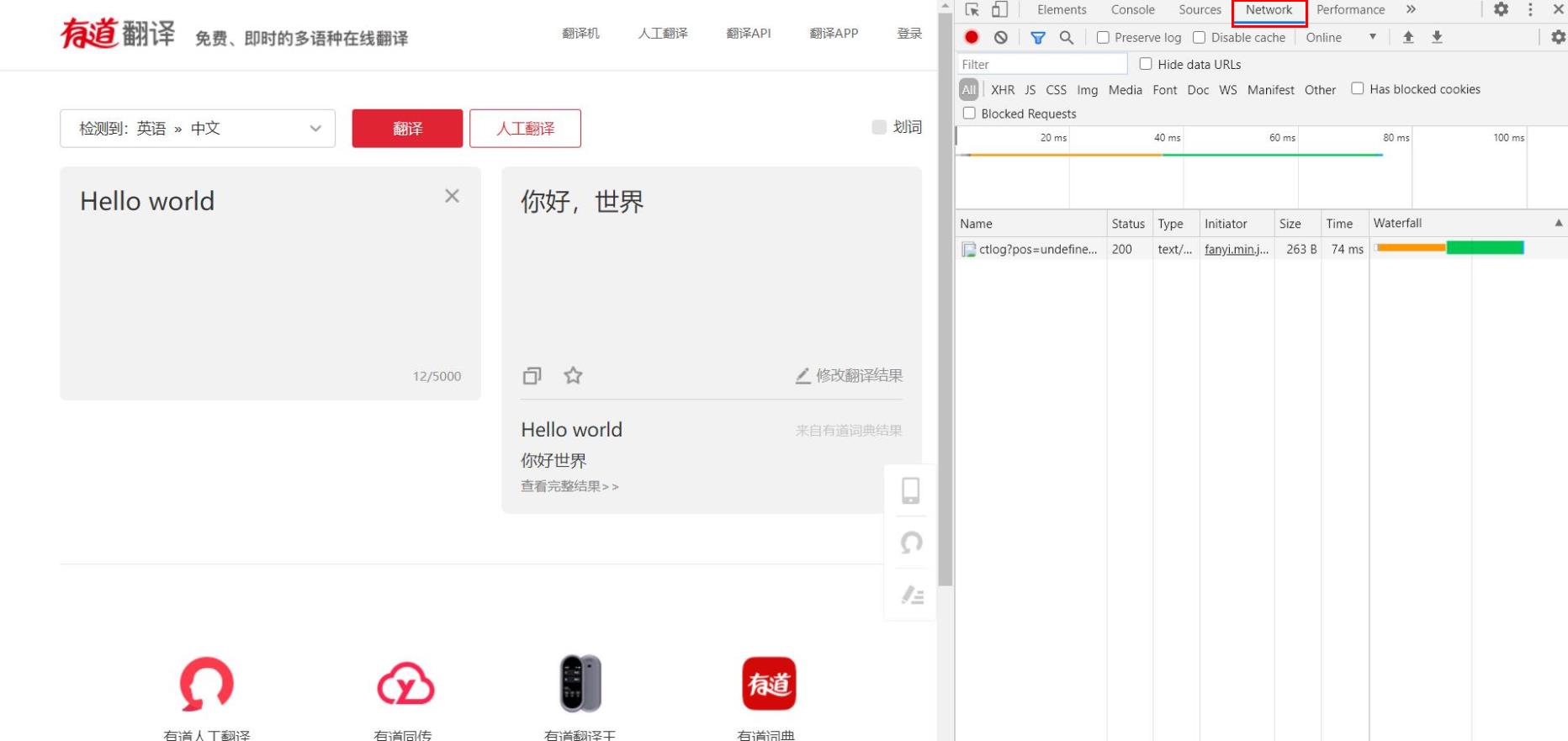Select the Network tab
This screenshot has width=1568, height=741.
pos(1269,11)
